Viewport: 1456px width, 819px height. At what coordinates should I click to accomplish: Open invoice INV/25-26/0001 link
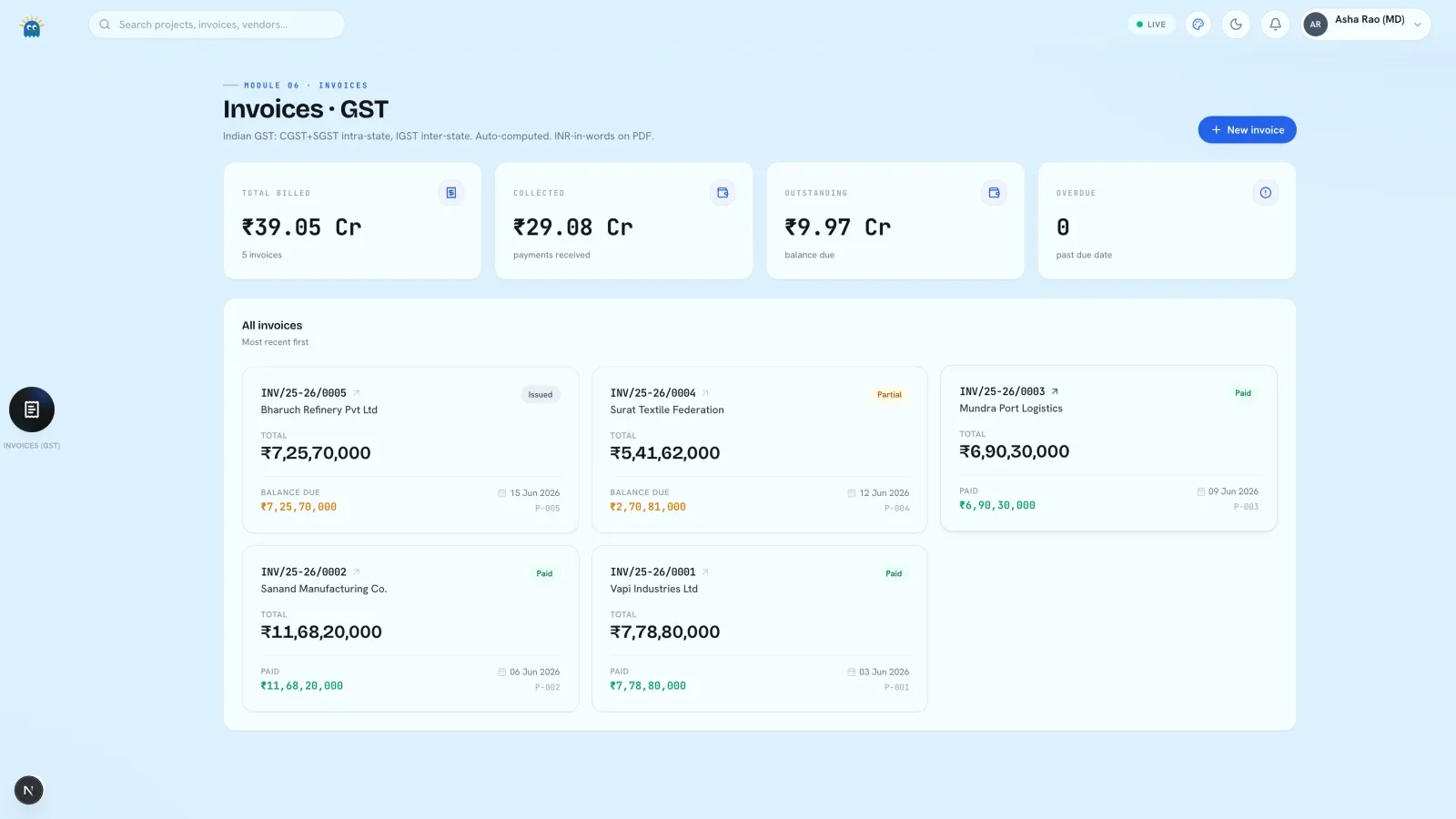coord(652,572)
